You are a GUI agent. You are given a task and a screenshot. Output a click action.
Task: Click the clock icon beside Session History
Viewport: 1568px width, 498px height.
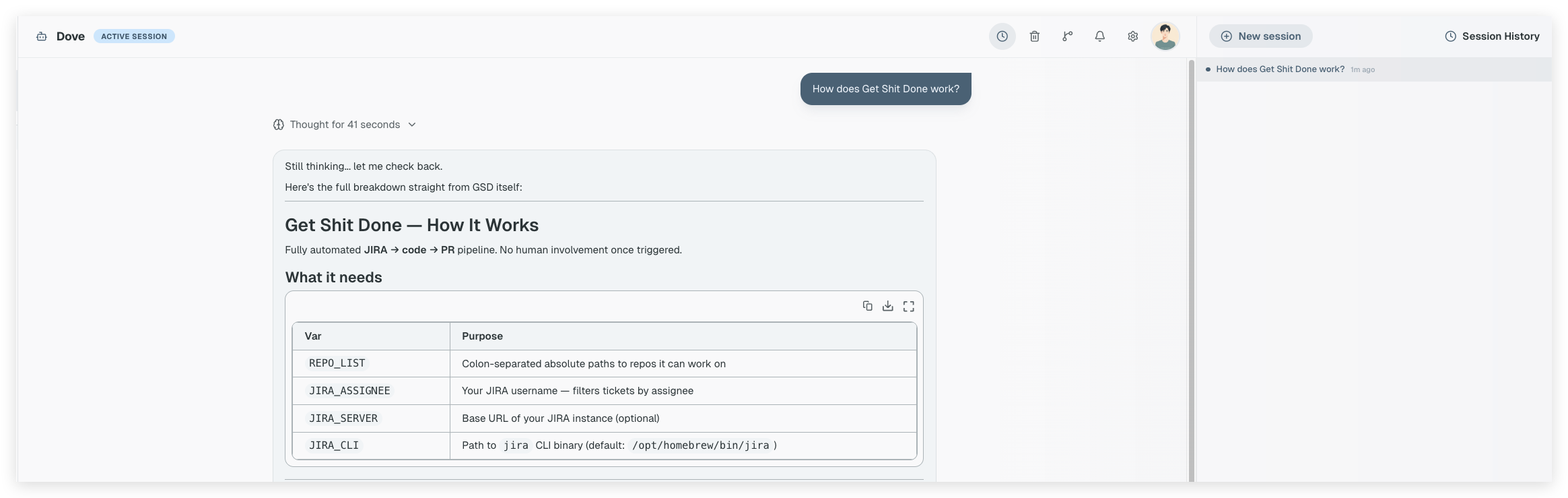[x=1450, y=36]
